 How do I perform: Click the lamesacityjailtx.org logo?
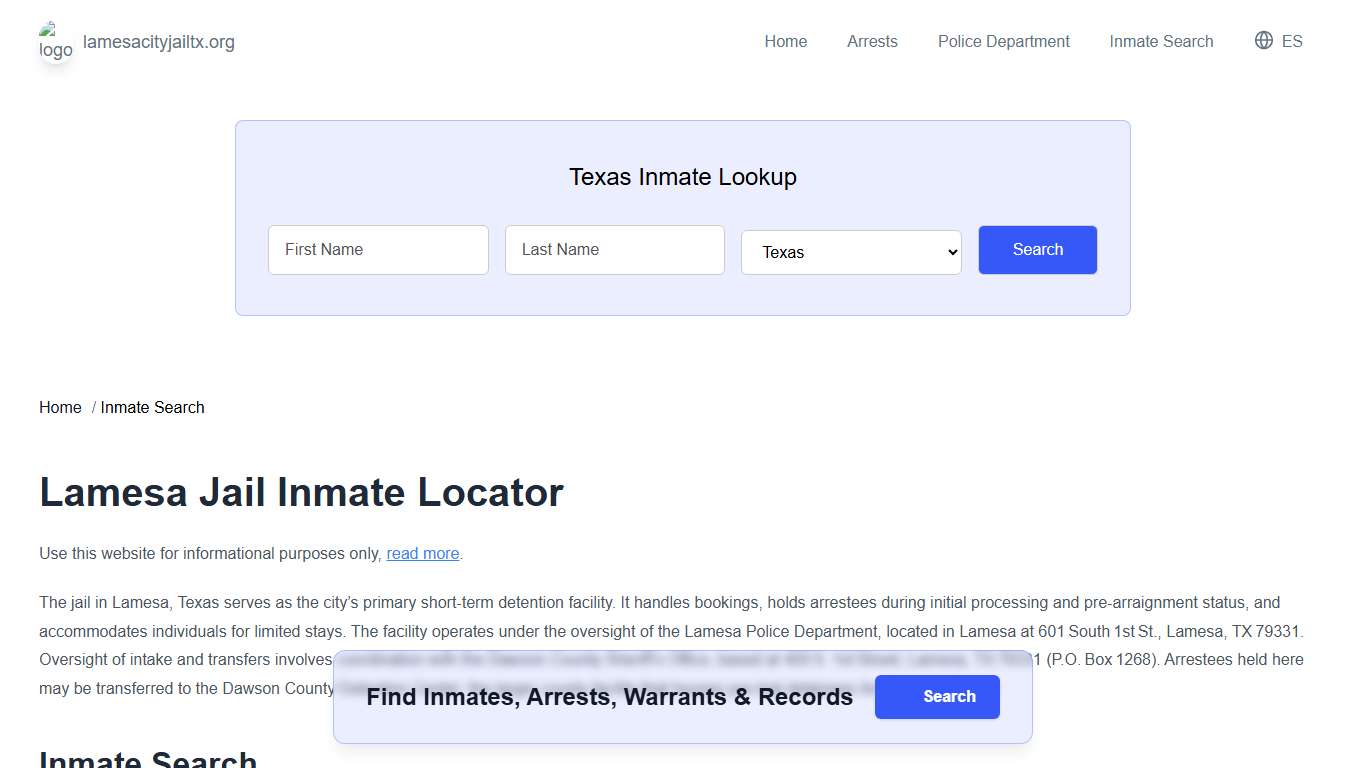tap(56, 41)
